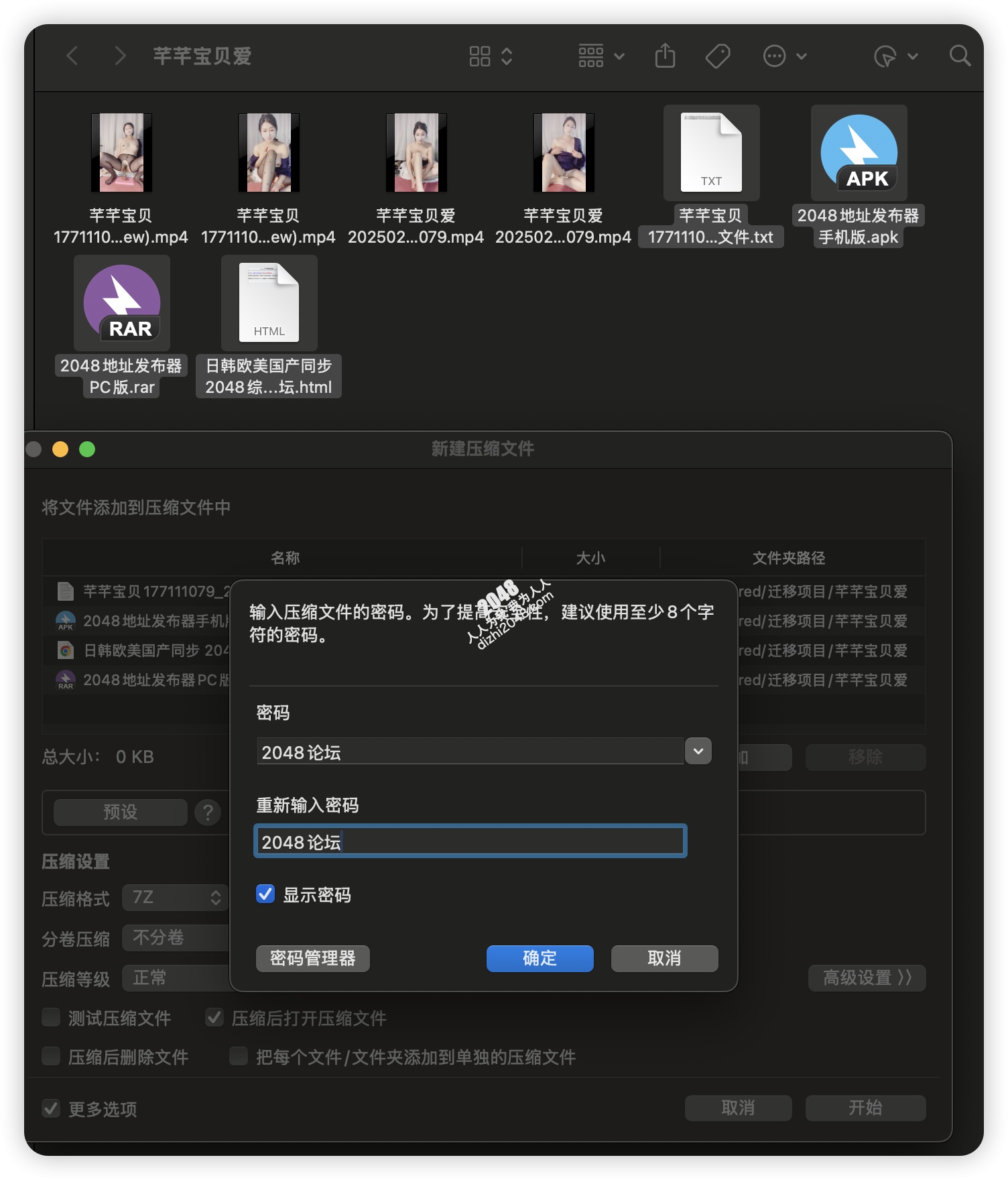Image resolution: width=1008 pixels, height=1180 pixels.
Task: Enable the 测试压缩文件 checkbox
Action: pyautogui.click(x=51, y=1018)
